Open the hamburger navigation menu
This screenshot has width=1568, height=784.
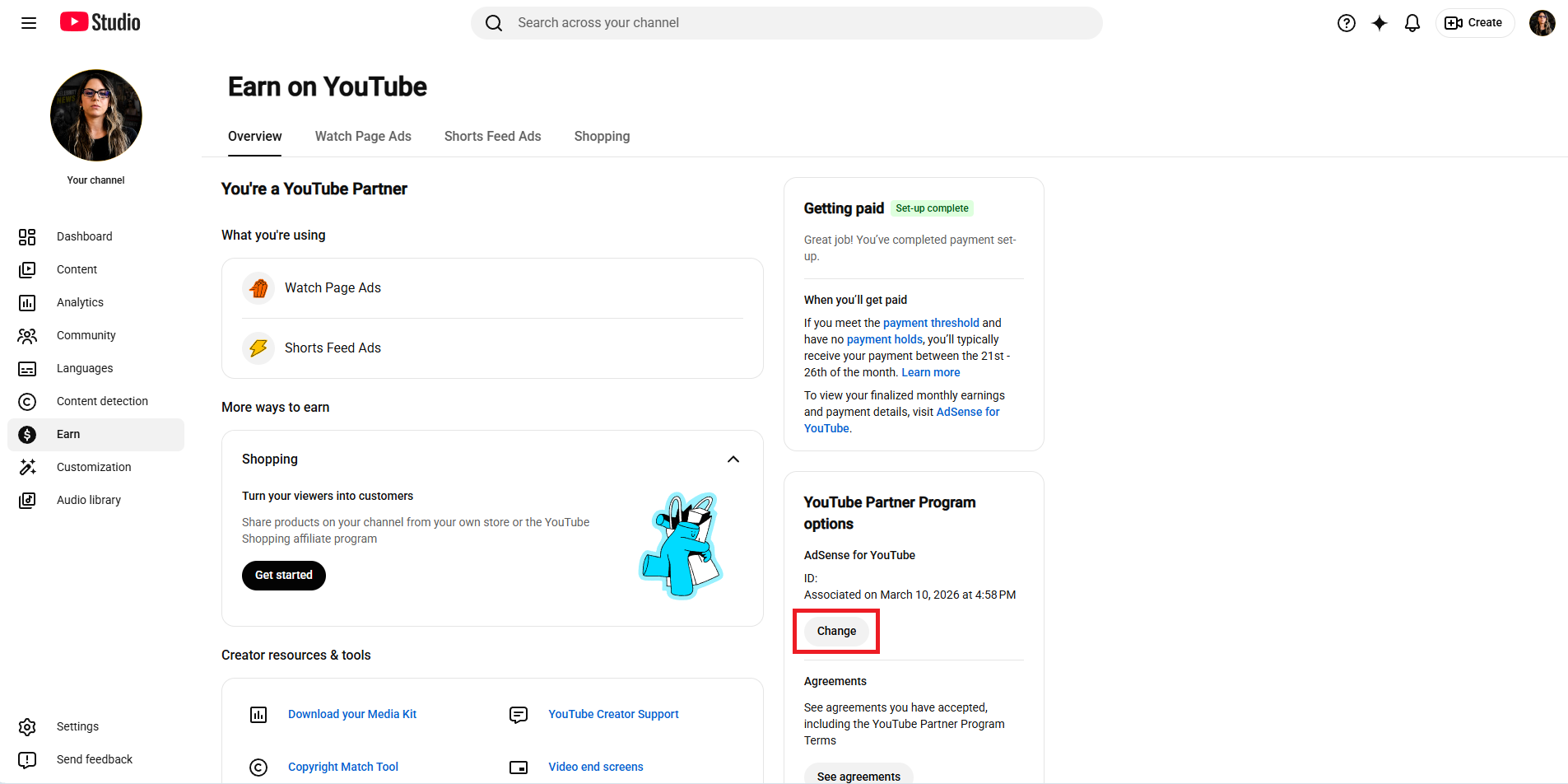[x=29, y=23]
